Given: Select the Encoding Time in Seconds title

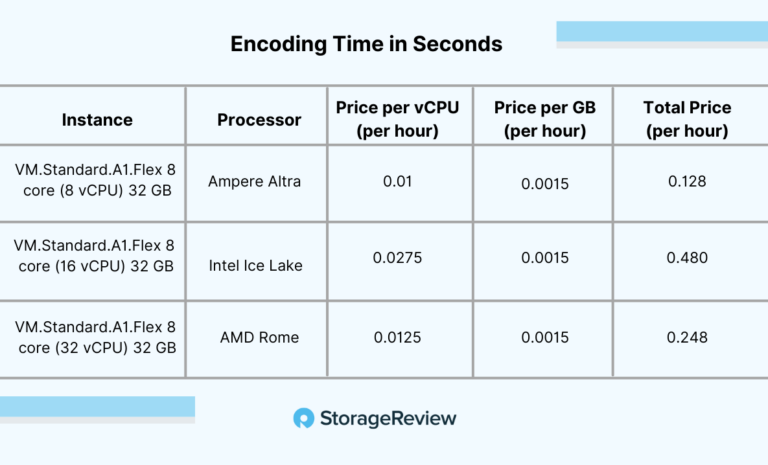Looking at the screenshot, I should (366, 44).
